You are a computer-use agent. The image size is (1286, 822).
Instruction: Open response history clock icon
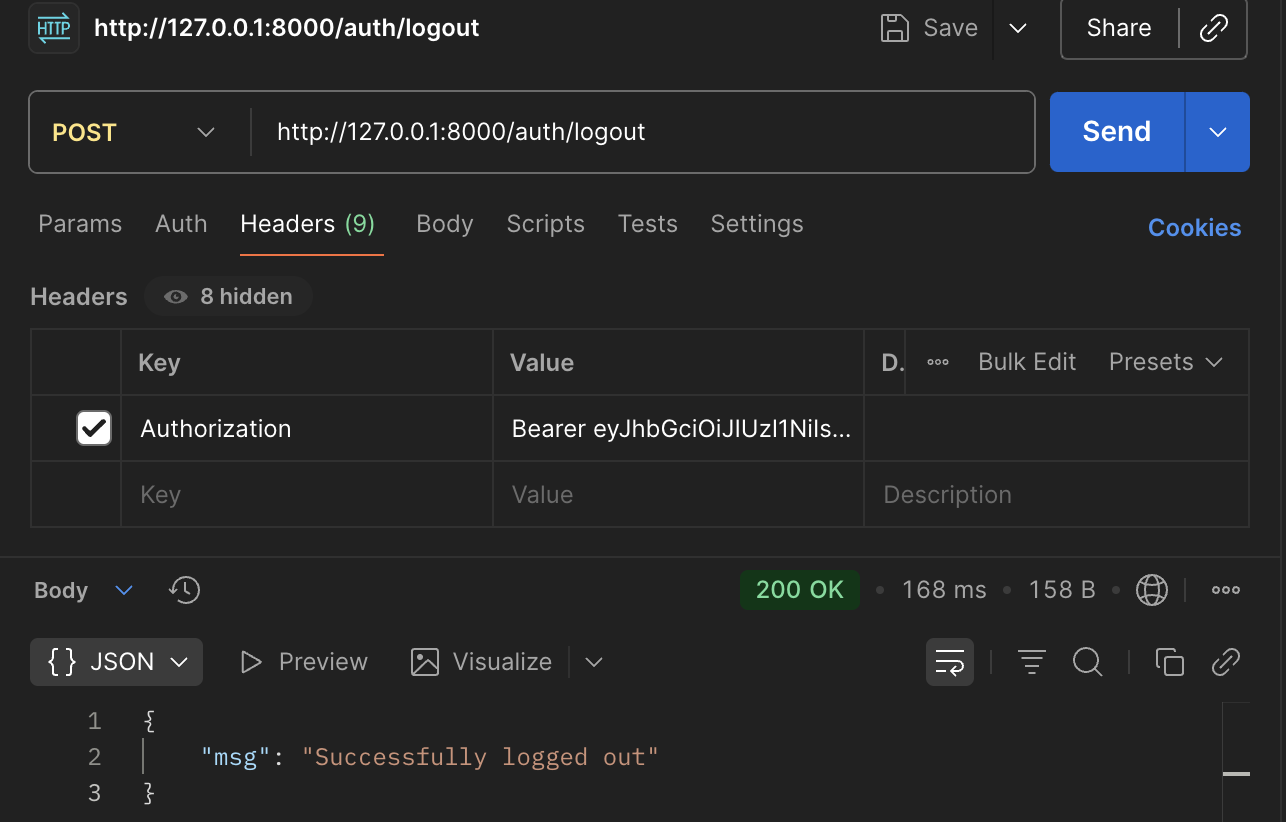pyautogui.click(x=185, y=590)
